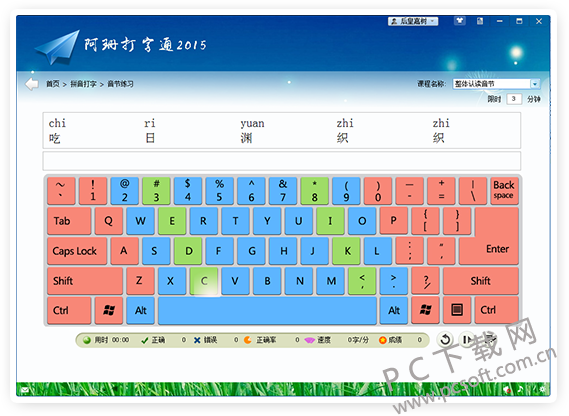The image size is (569, 416).
Task: Toggle the music note icon
Action: pyautogui.click(x=520, y=389)
